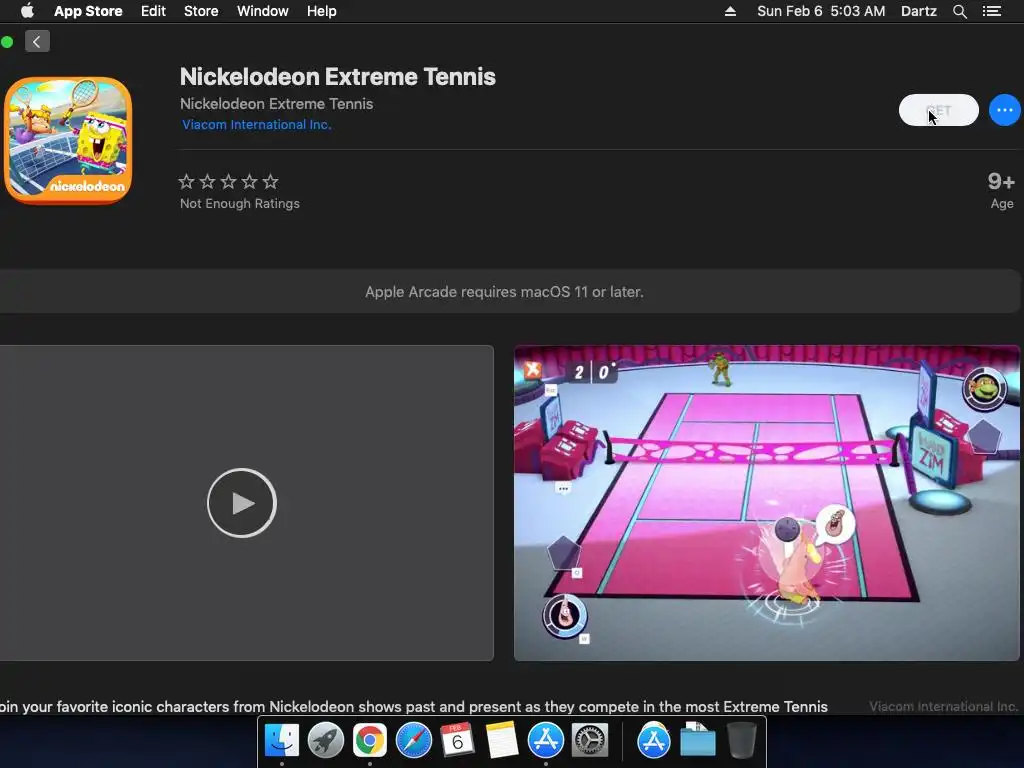Click the fifth rating star

point(270,181)
